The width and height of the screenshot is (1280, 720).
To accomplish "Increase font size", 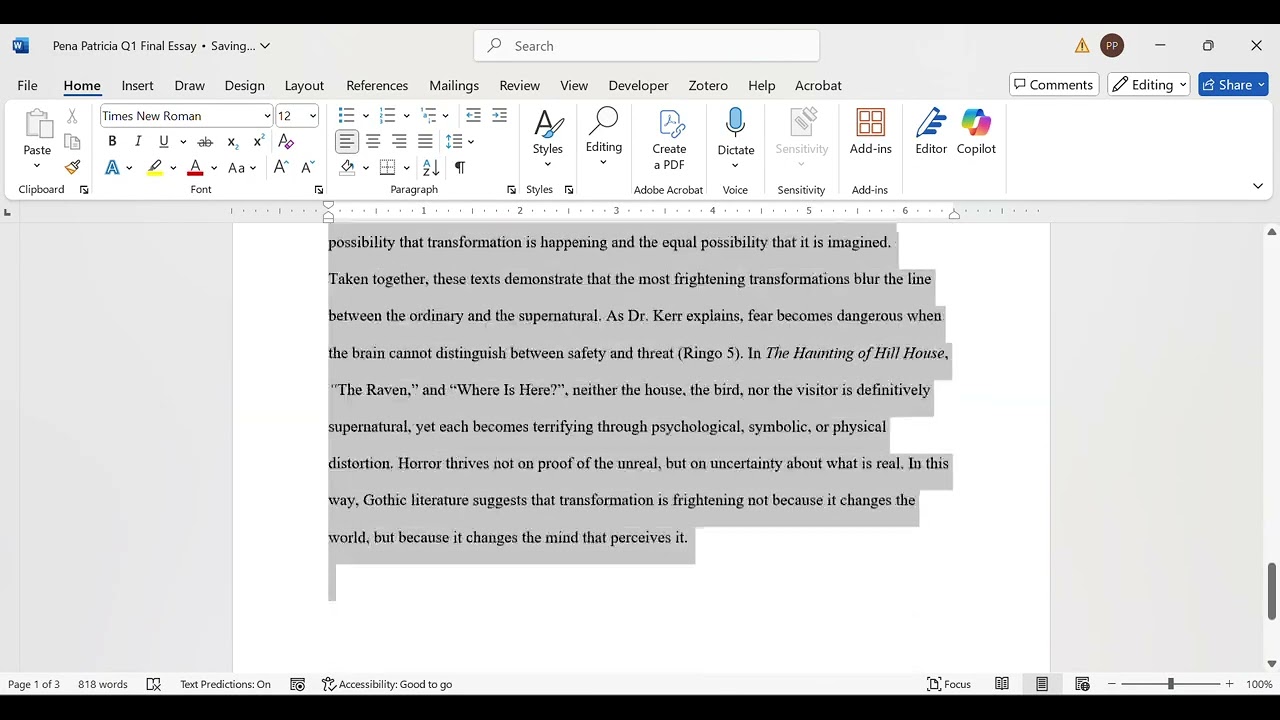I will [x=281, y=167].
